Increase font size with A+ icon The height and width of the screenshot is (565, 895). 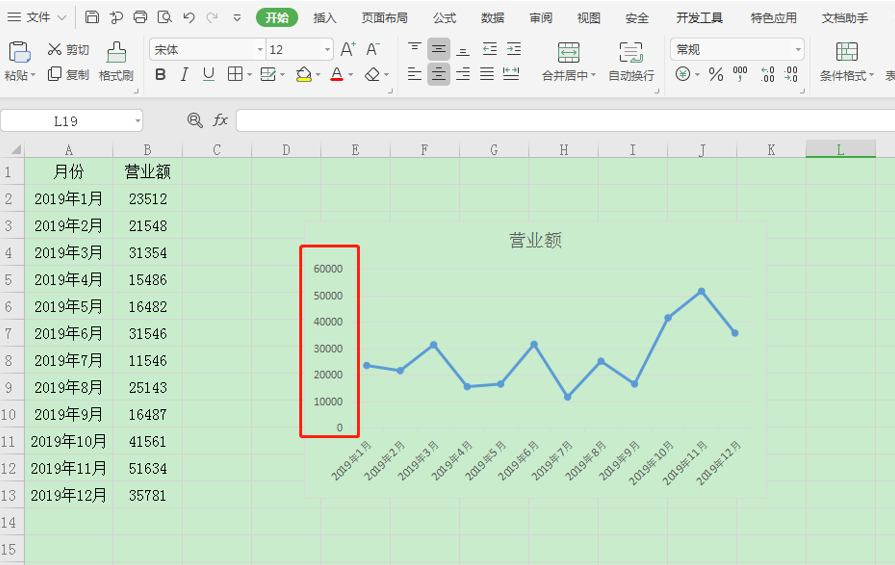pos(348,50)
